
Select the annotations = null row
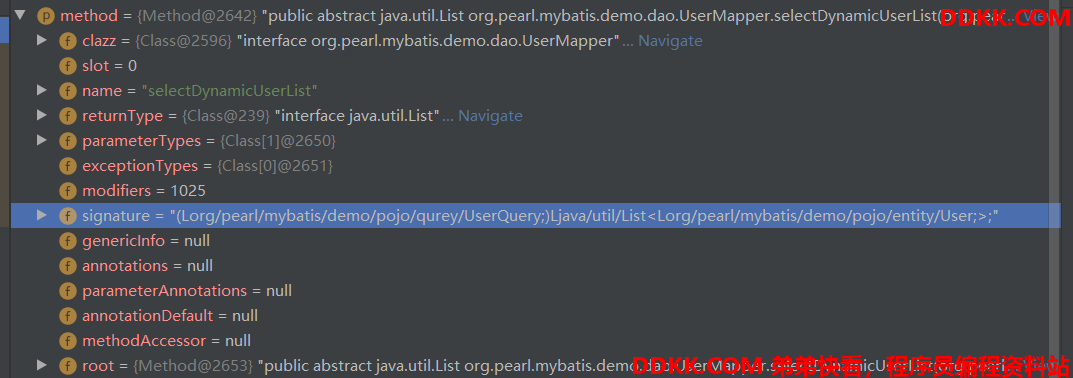tap(535, 266)
